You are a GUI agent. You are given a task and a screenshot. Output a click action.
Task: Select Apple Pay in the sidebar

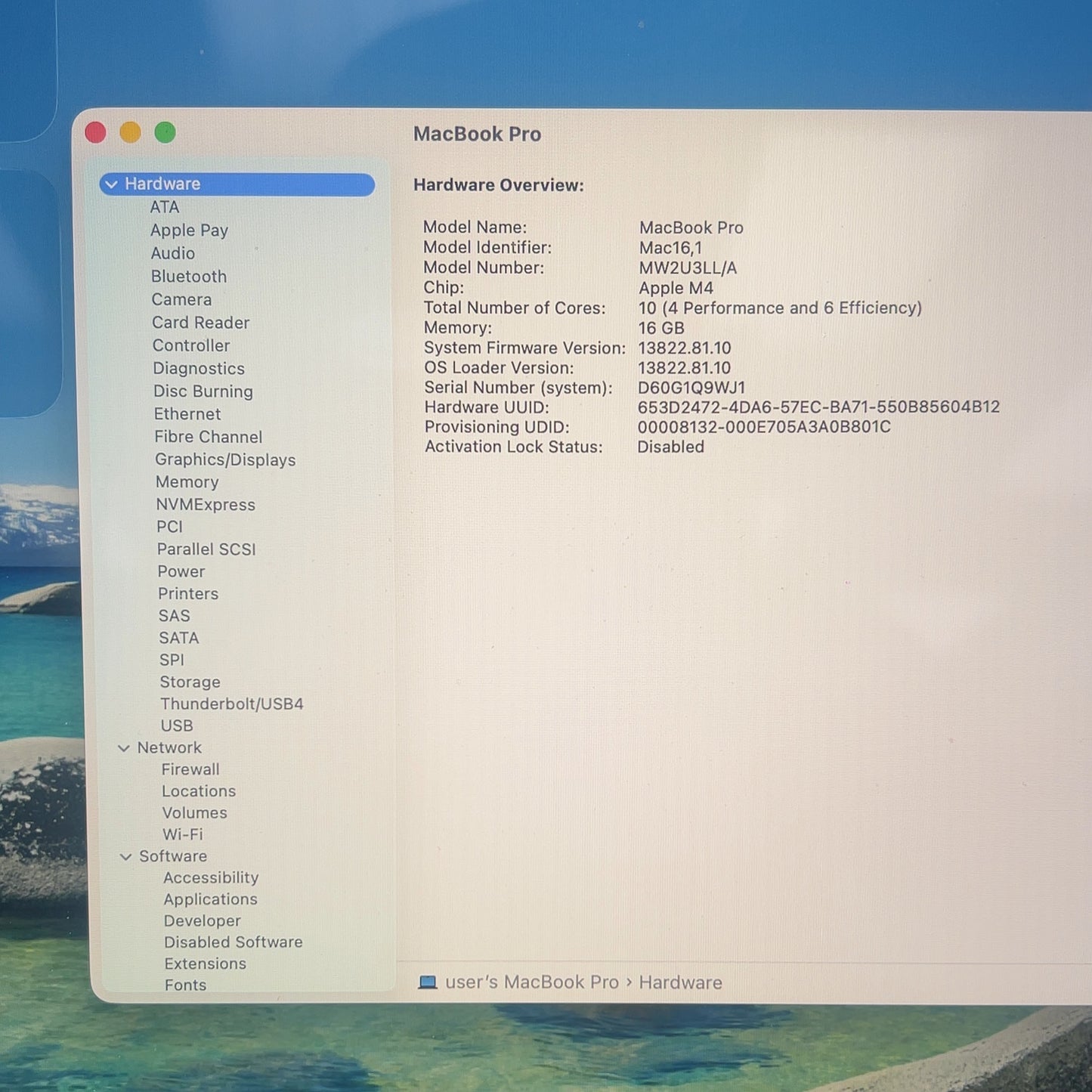[x=189, y=230]
